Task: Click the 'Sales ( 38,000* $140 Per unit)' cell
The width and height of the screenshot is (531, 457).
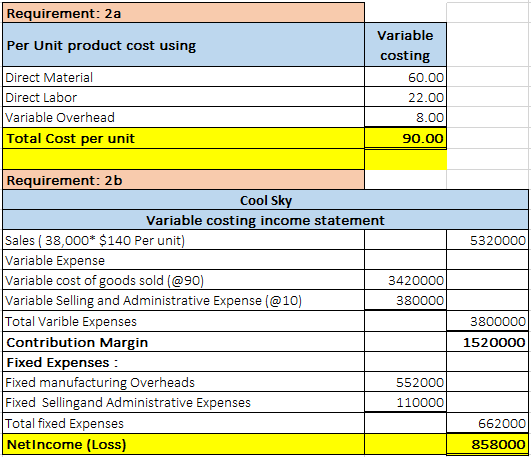Action: pos(184,240)
